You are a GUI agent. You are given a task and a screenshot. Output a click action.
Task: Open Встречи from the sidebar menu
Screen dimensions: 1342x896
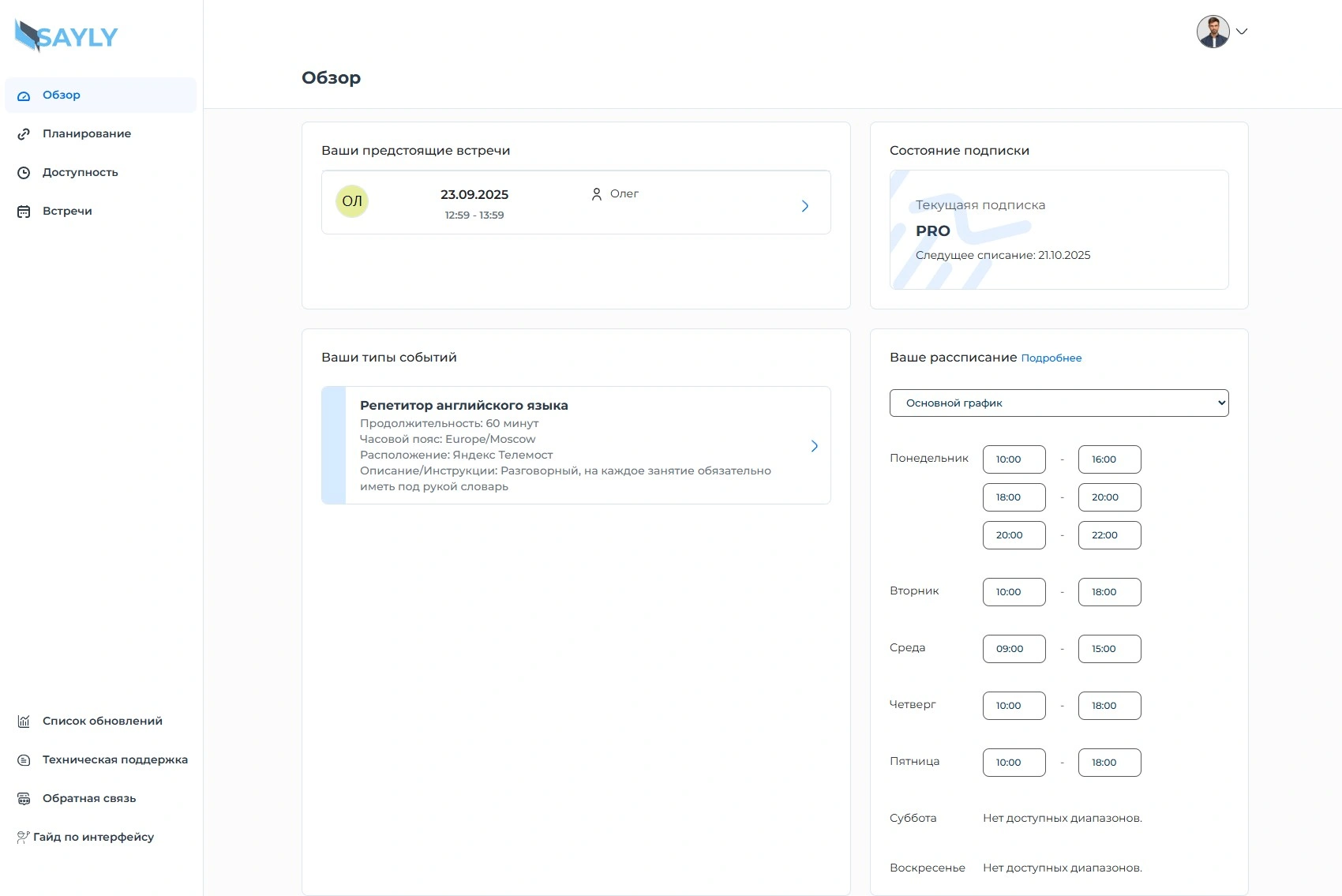point(67,212)
